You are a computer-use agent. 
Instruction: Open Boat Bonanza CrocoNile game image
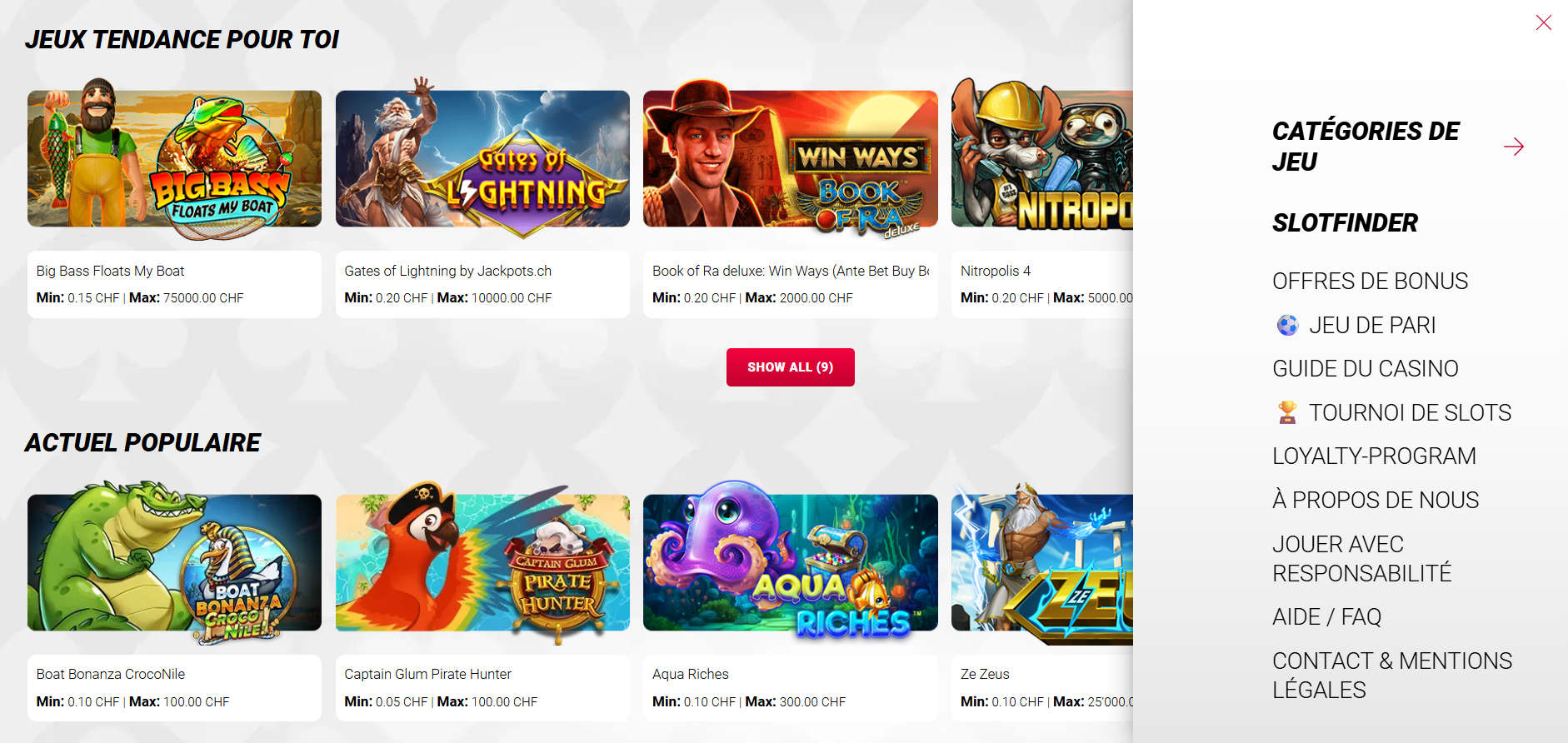(x=174, y=562)
